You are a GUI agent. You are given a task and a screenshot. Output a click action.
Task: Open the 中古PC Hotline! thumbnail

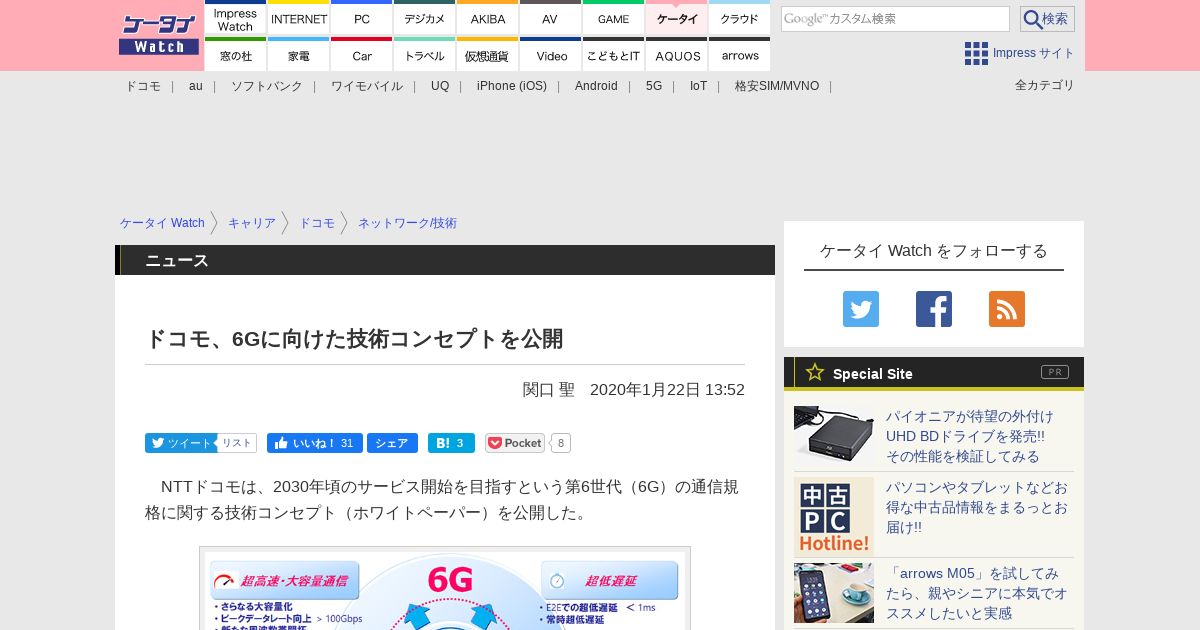pos(834,517)
